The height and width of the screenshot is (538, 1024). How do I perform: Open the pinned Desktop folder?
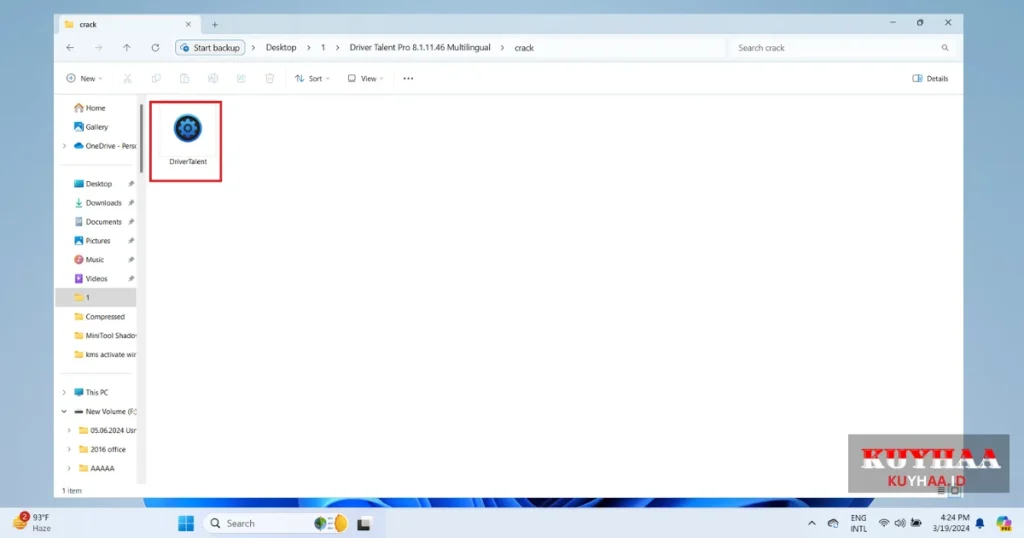coord(99,183)
